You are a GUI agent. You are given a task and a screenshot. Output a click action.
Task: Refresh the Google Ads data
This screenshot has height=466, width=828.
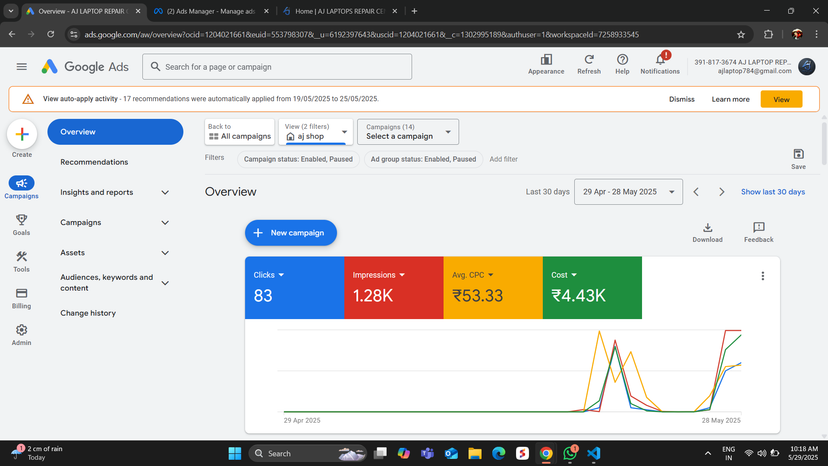coord(589,64)
